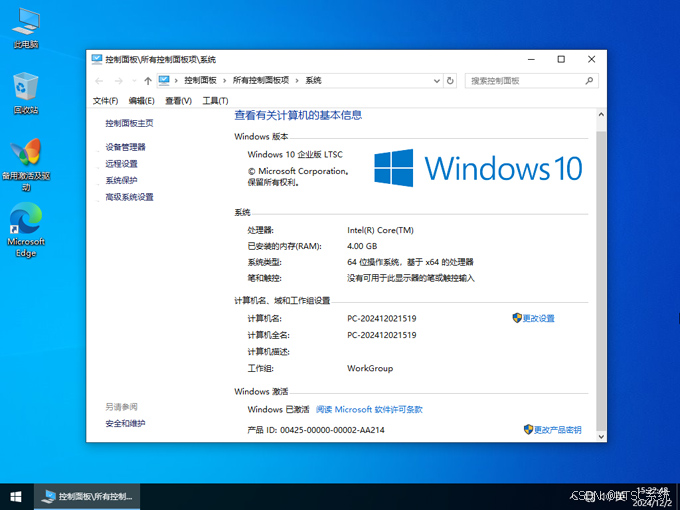The height and width of the screenshot is (510, 680).
Task: Click the taskbar clock and date
Action: [654, 497]
